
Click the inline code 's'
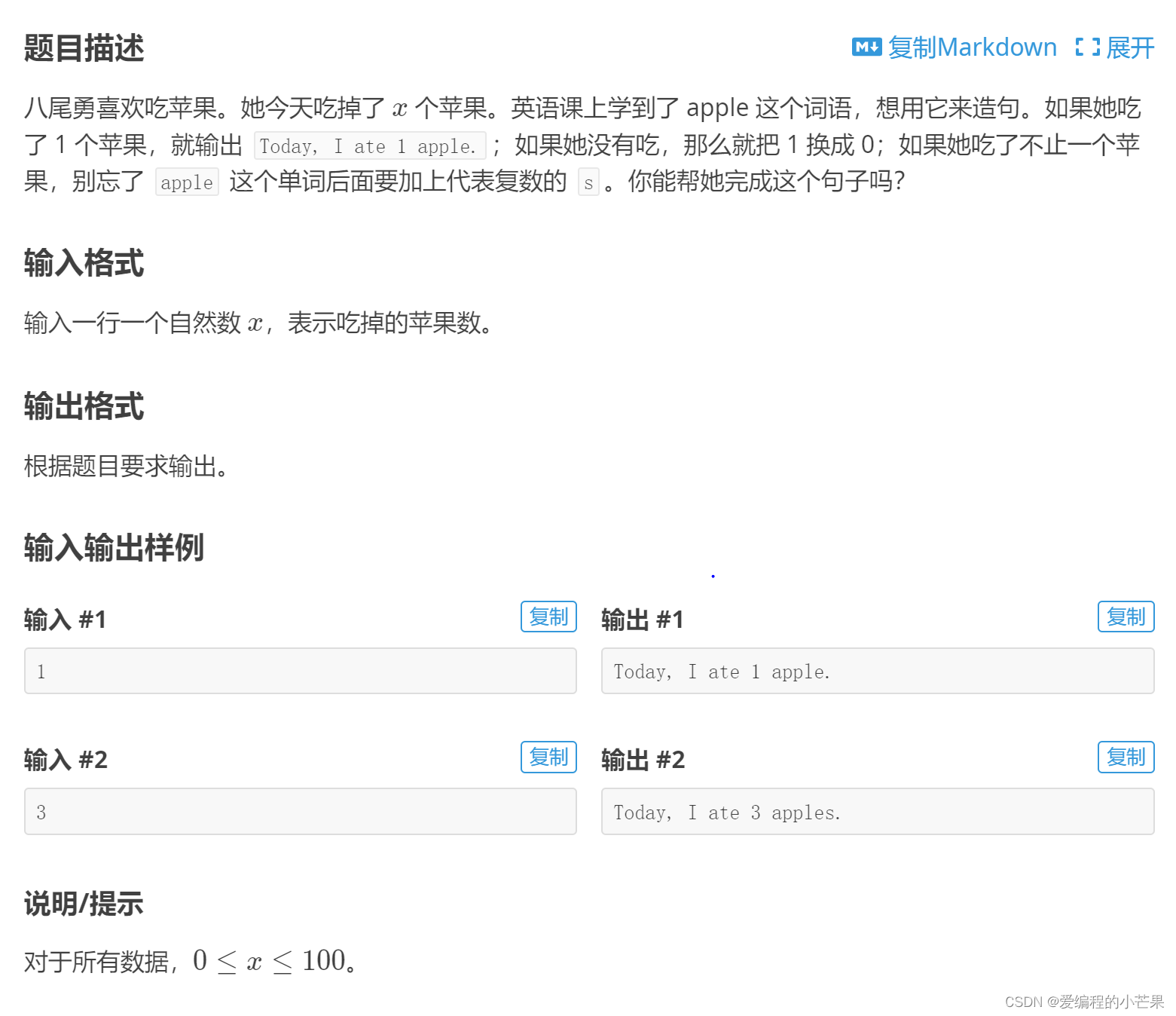[588, 182]
